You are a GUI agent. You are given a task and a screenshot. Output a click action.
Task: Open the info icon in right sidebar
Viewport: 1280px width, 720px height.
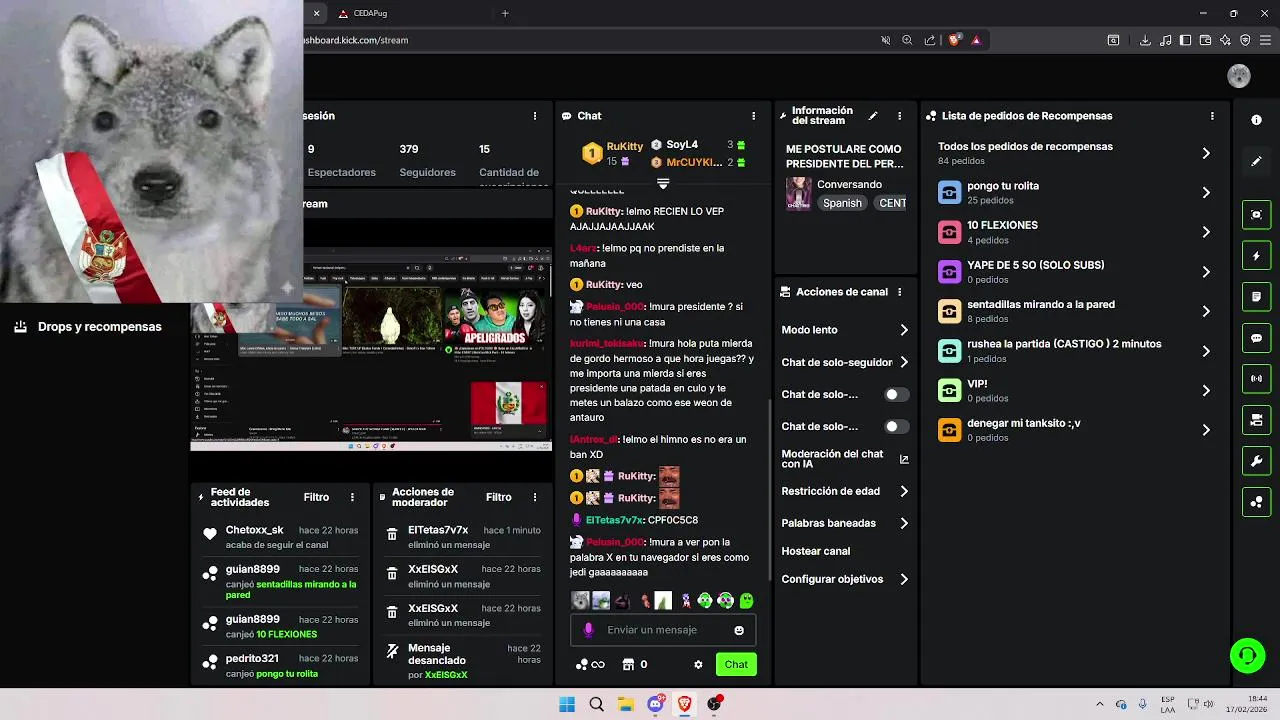click(x=1256, y=120)
